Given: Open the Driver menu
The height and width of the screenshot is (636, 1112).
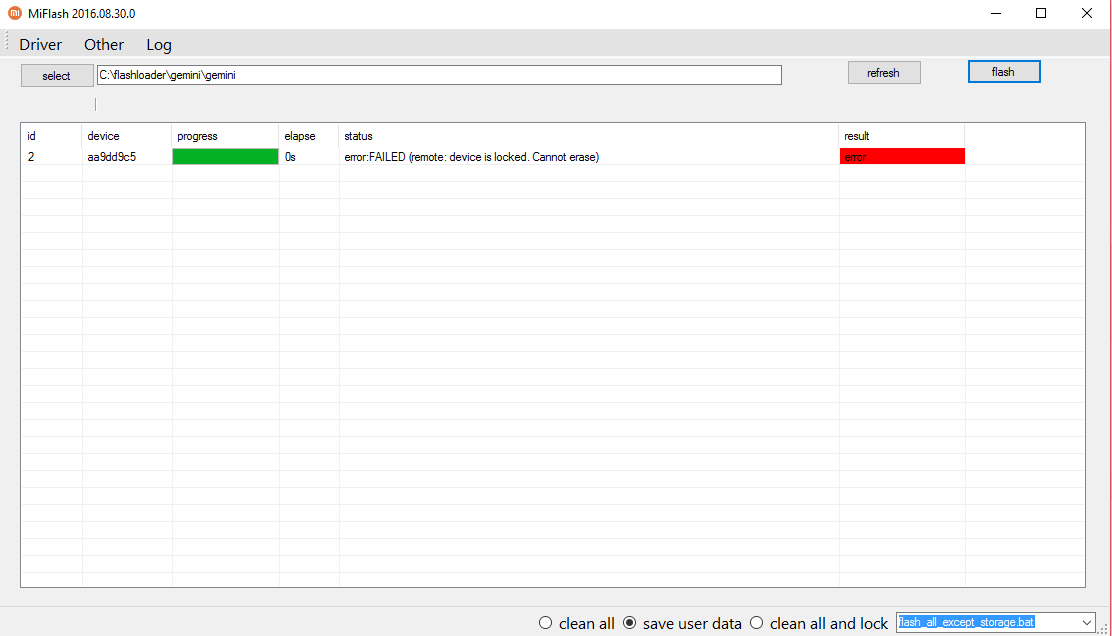Looking at the screenshot, I should pos(40,44).
